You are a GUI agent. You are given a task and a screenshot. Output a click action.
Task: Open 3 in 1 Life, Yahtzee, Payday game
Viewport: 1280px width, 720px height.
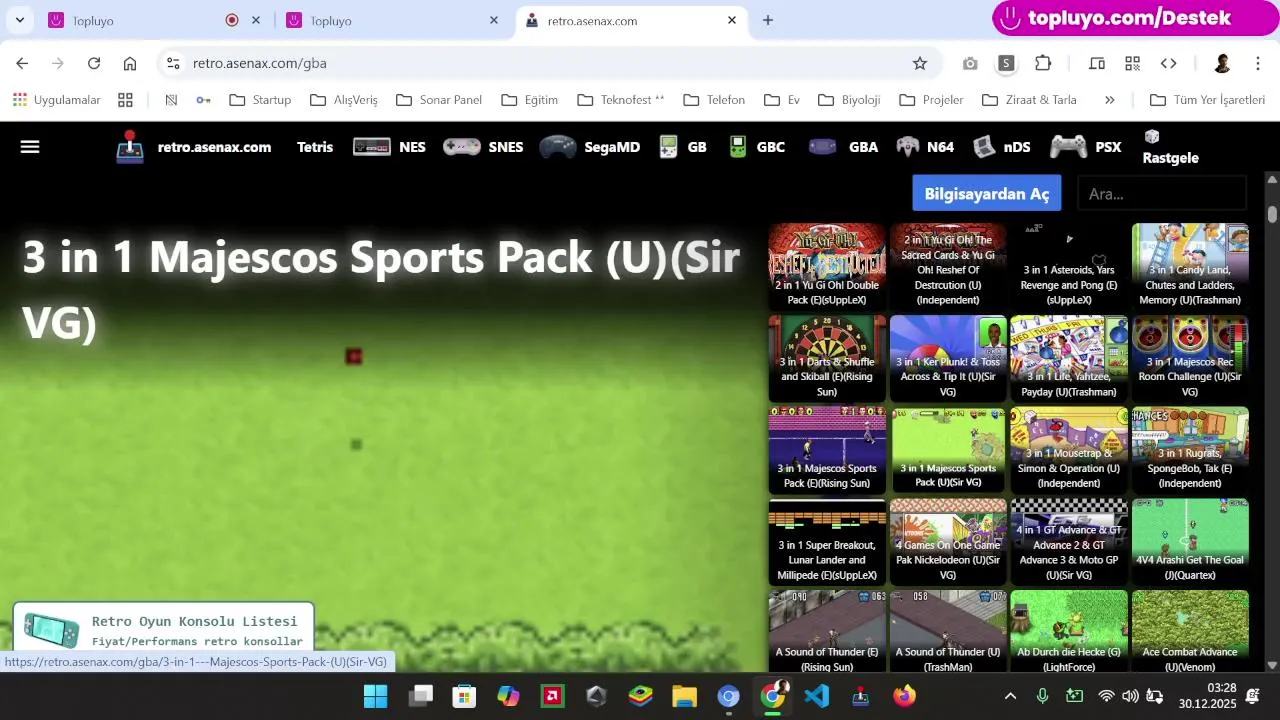[x=1069, y=358]
